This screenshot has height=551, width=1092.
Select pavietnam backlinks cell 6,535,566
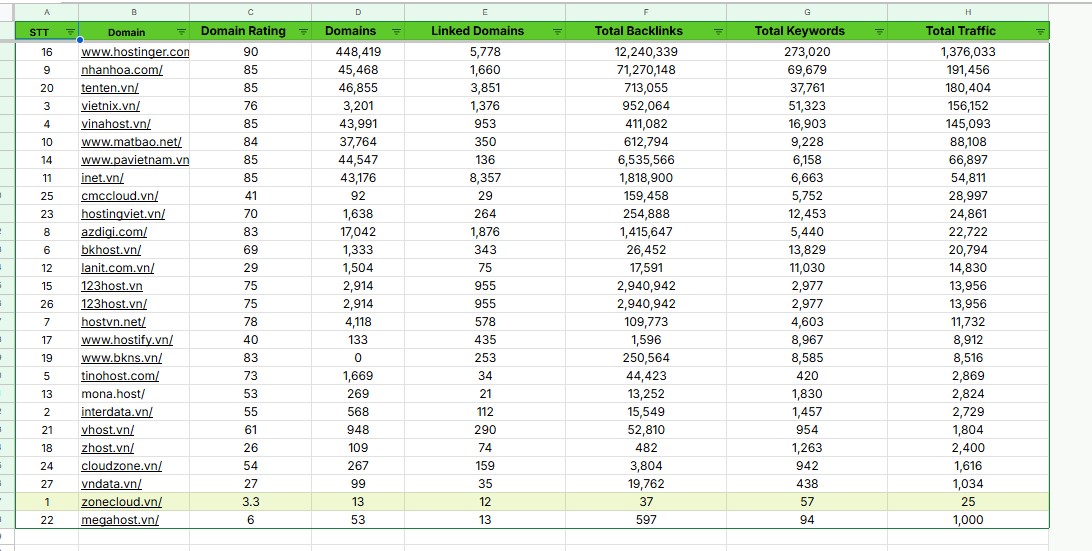[646, 160]
